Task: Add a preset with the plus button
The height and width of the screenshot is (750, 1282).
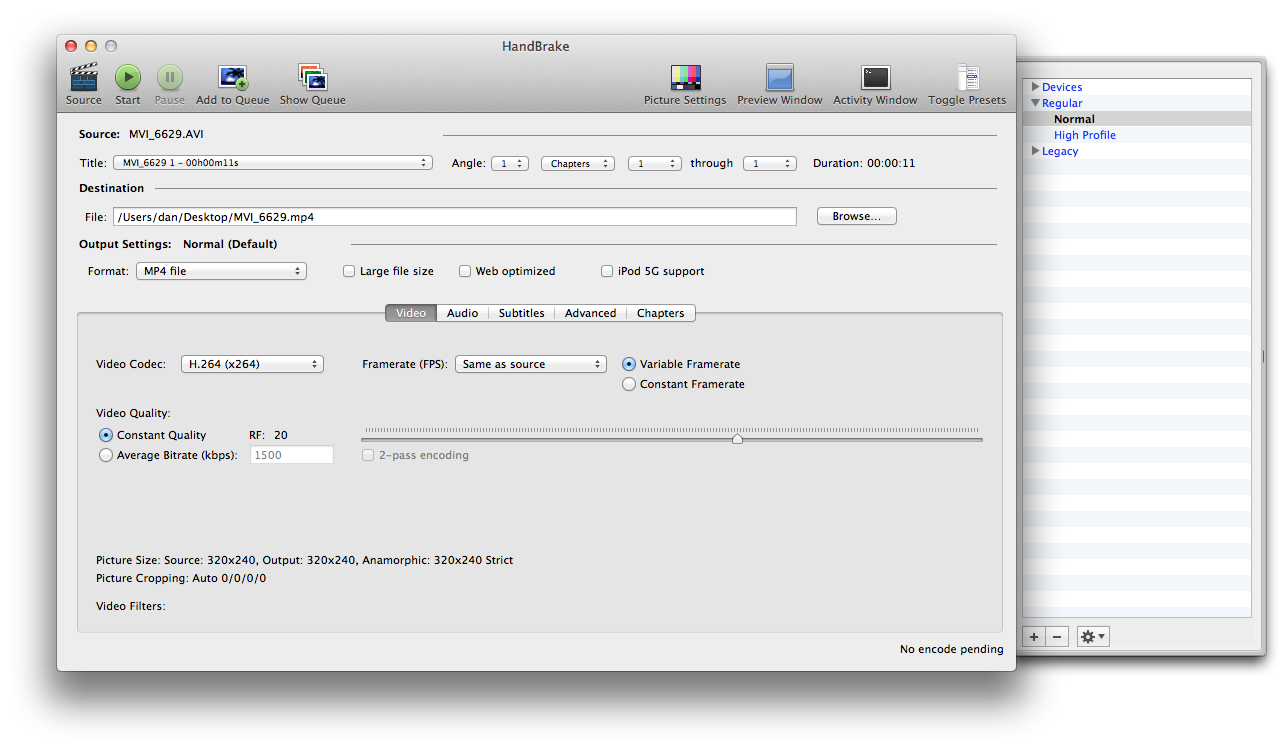Action: (1034, 637)
